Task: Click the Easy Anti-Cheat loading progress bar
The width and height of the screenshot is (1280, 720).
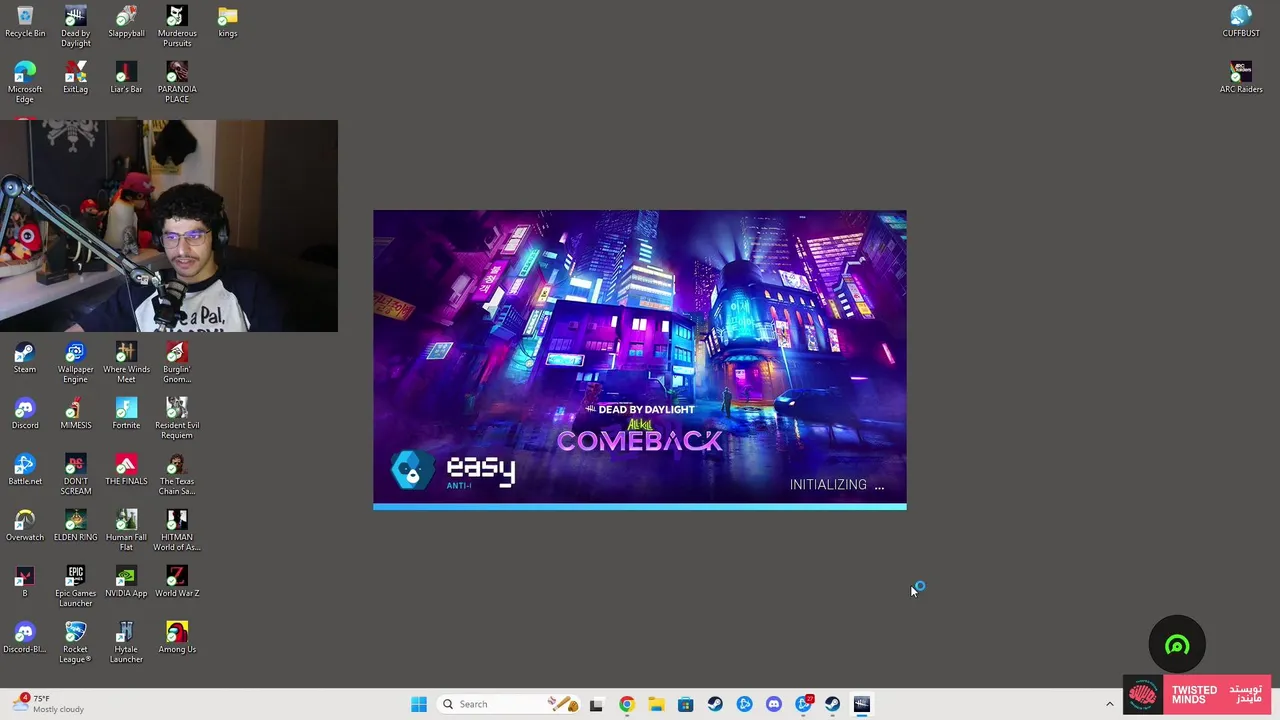Action: click(x=640, y=507)
